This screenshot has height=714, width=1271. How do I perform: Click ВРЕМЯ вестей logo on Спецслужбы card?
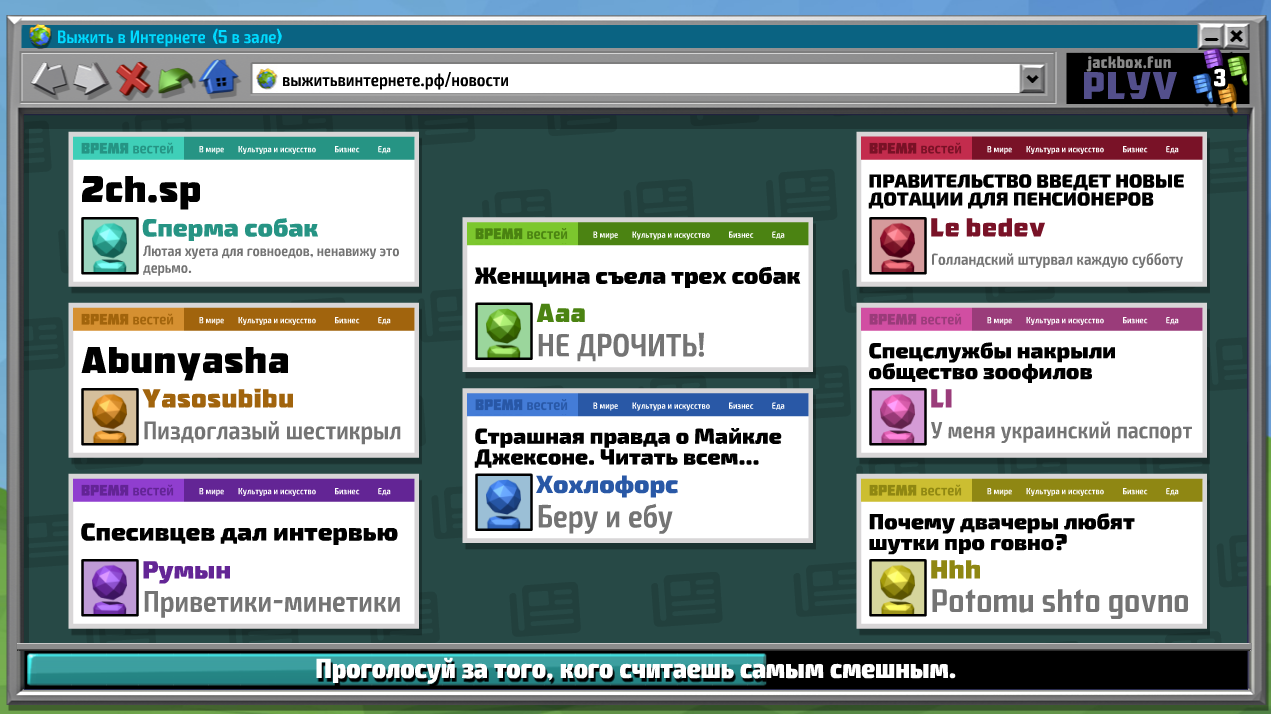tap(915, 319)
